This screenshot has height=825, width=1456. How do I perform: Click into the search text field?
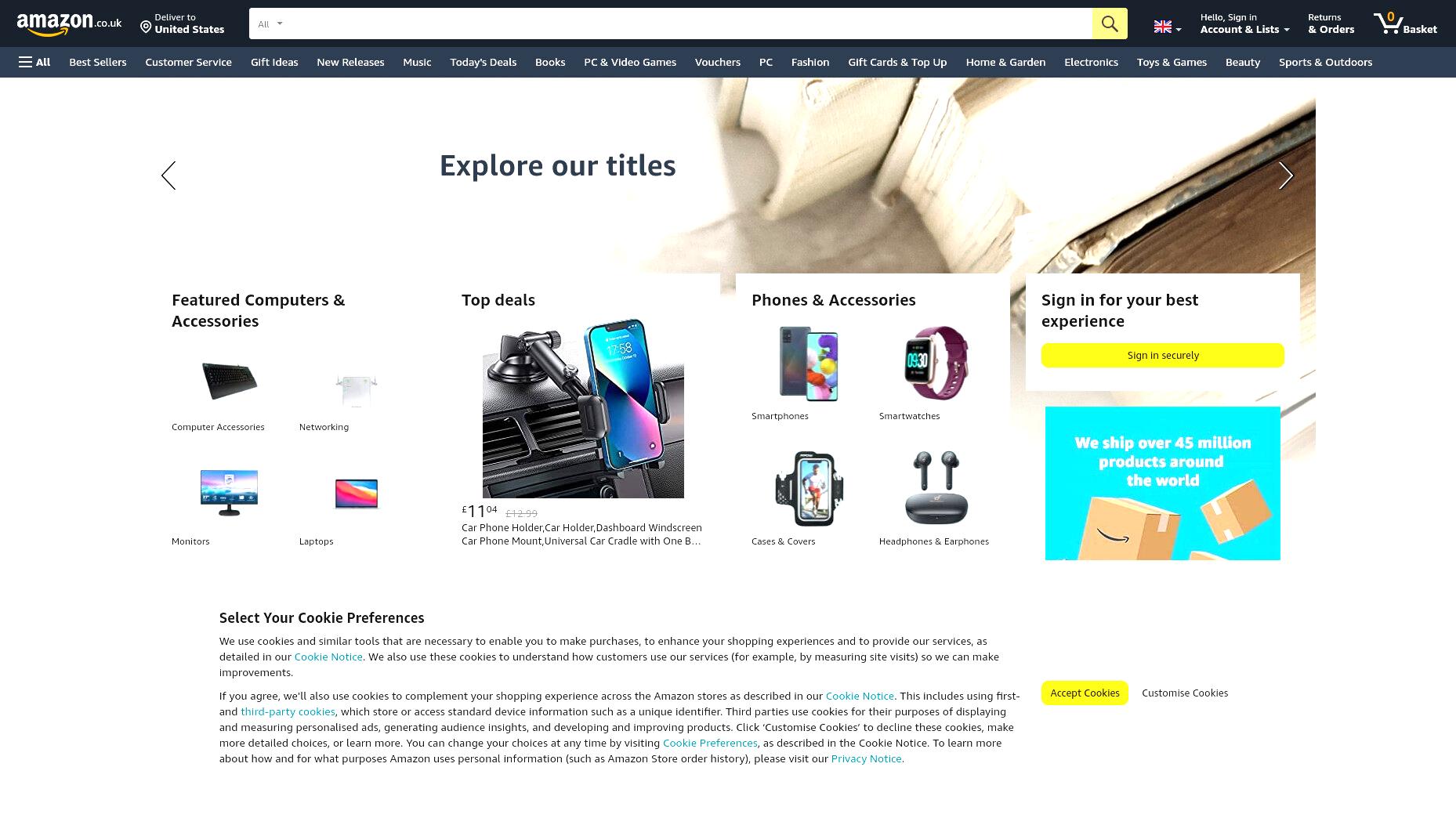click(690, 24)
